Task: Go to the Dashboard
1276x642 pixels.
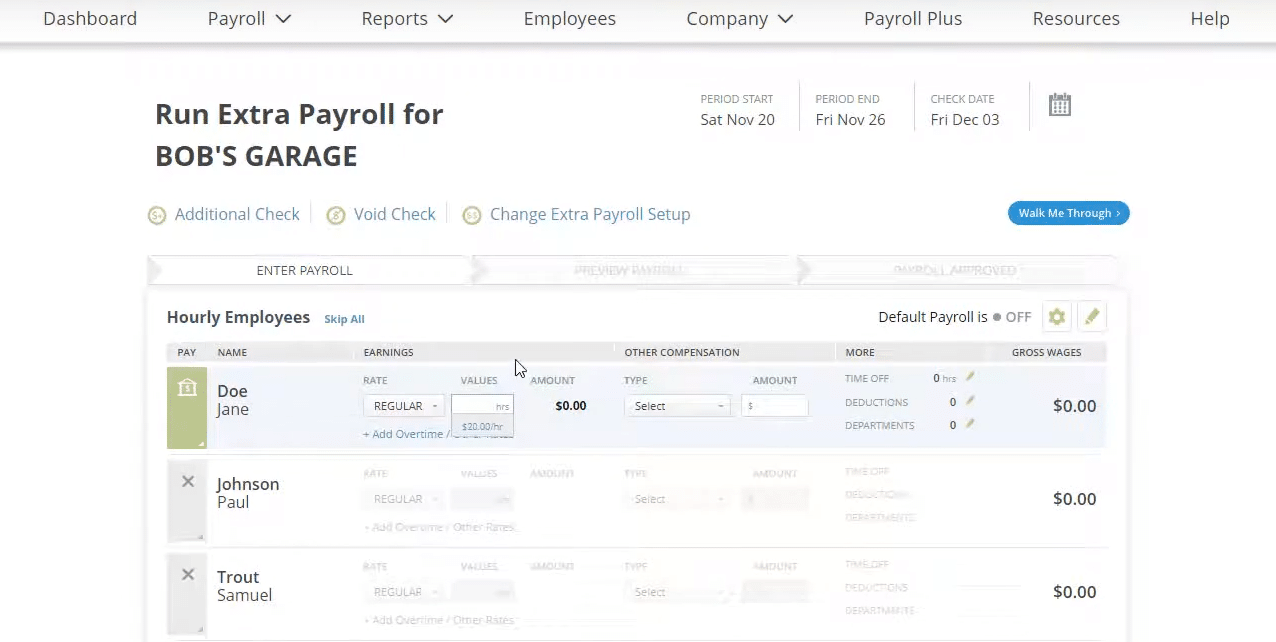Action: point(90,18)
